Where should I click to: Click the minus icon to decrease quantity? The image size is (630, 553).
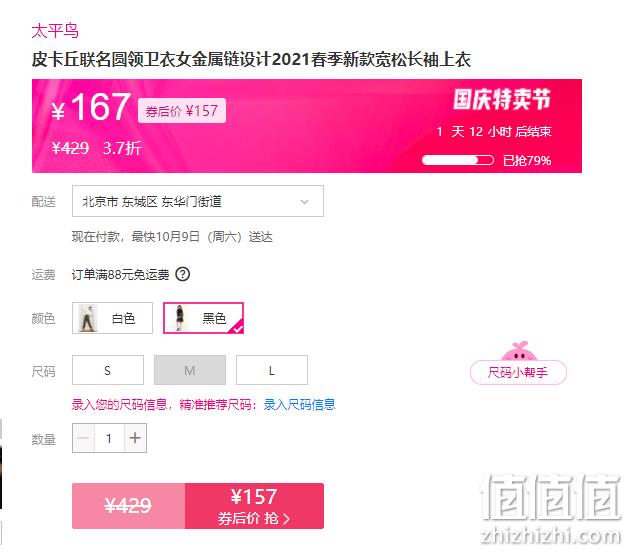coord(84,438)
